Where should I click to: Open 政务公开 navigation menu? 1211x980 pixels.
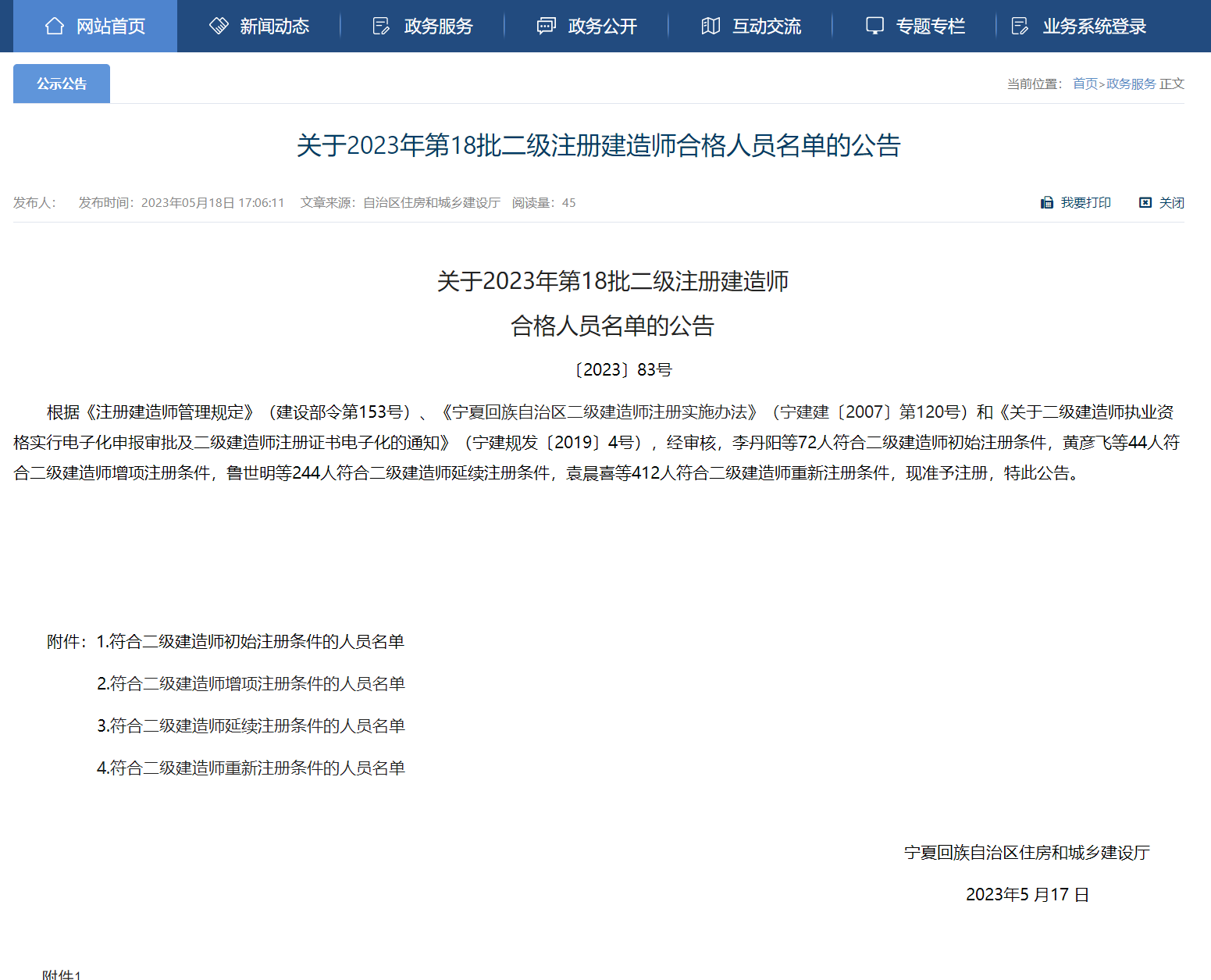coord(603,27)
